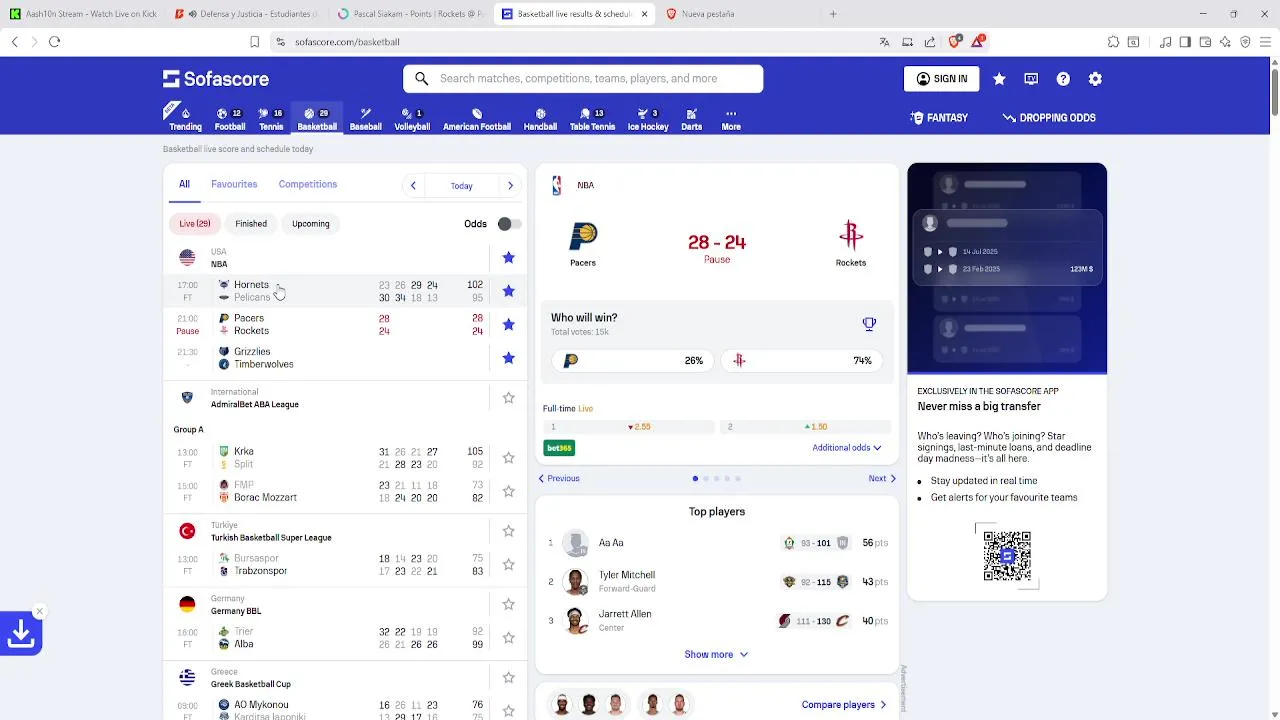
Task: Open the Darts sport section
Action: pos(691,118)
